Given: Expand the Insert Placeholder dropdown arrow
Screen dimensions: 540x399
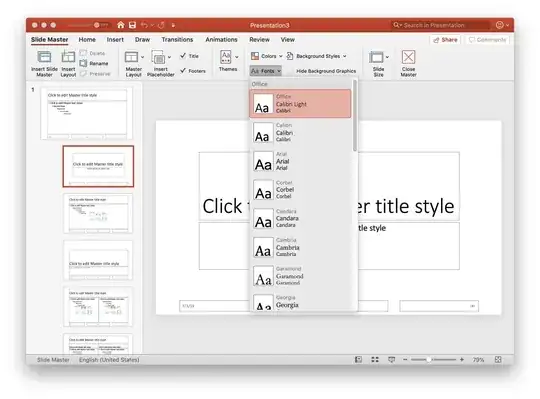Looking at the screenshot, I should click(x=169, y=57).
